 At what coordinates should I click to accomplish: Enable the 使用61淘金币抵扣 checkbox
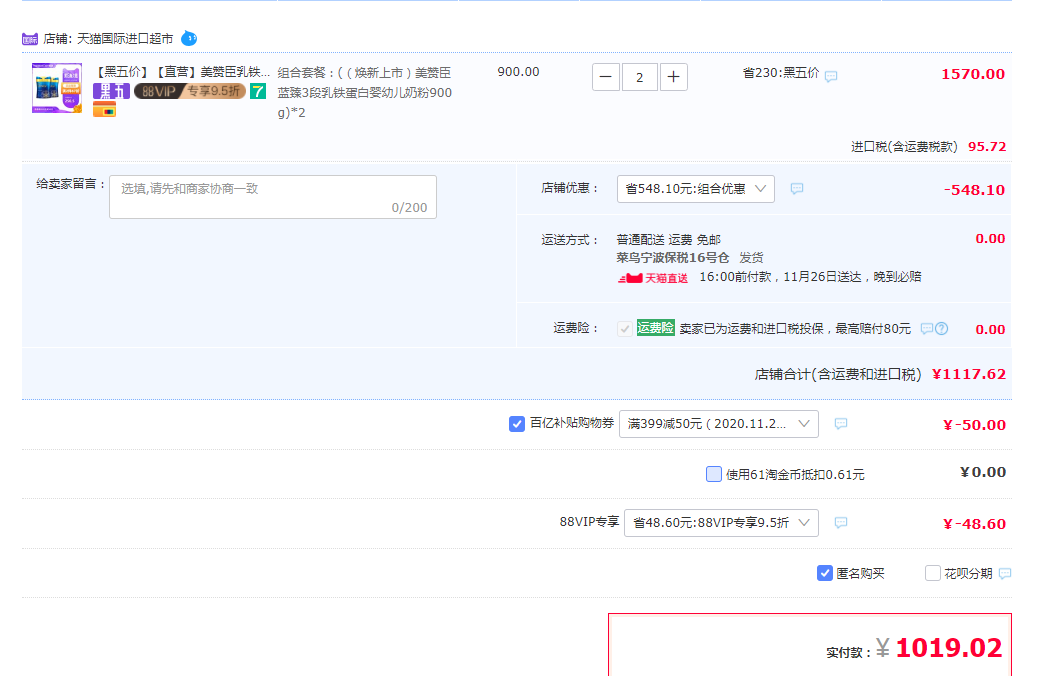(714, 474)
